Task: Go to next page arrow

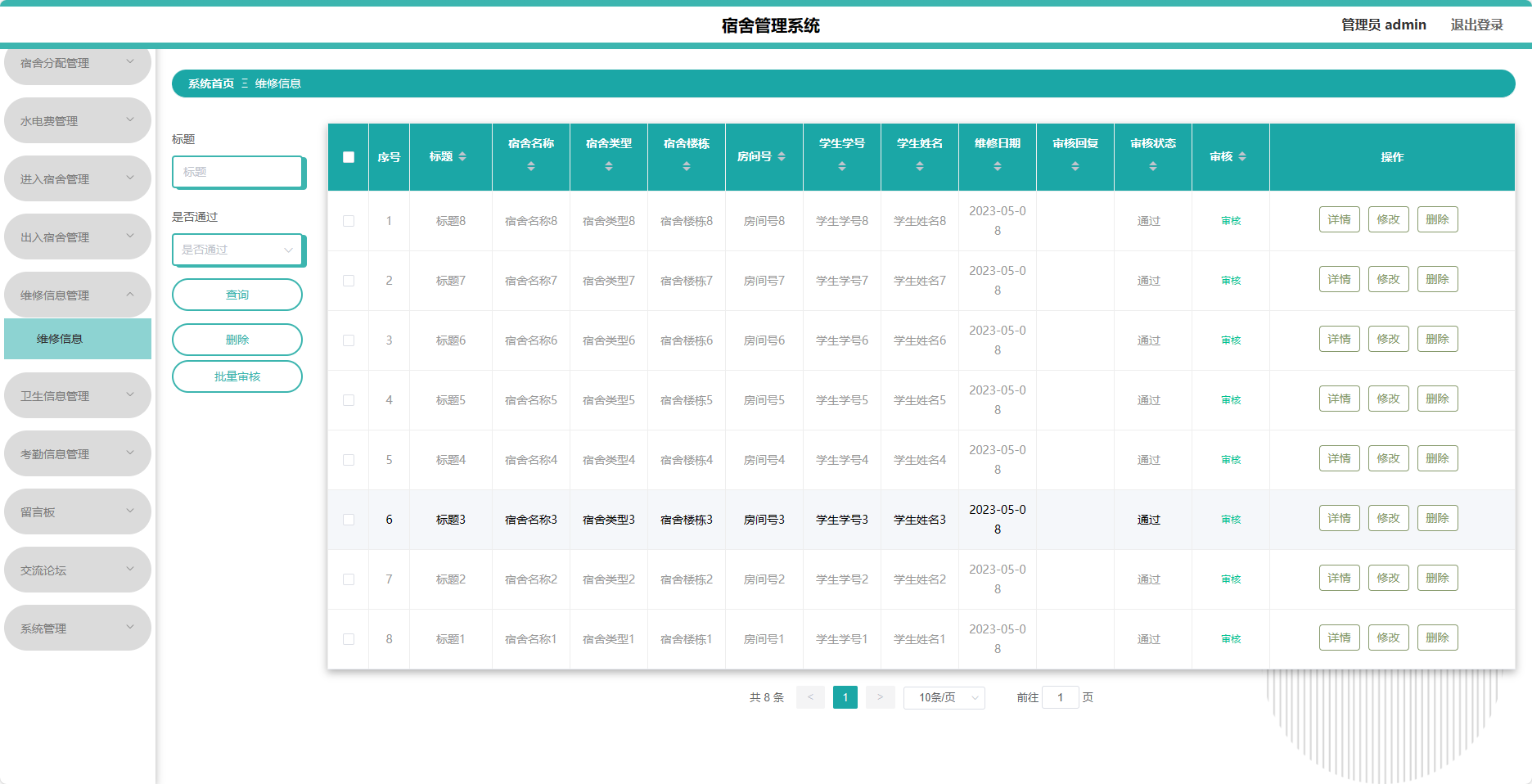Action: [x=880, y=697]
